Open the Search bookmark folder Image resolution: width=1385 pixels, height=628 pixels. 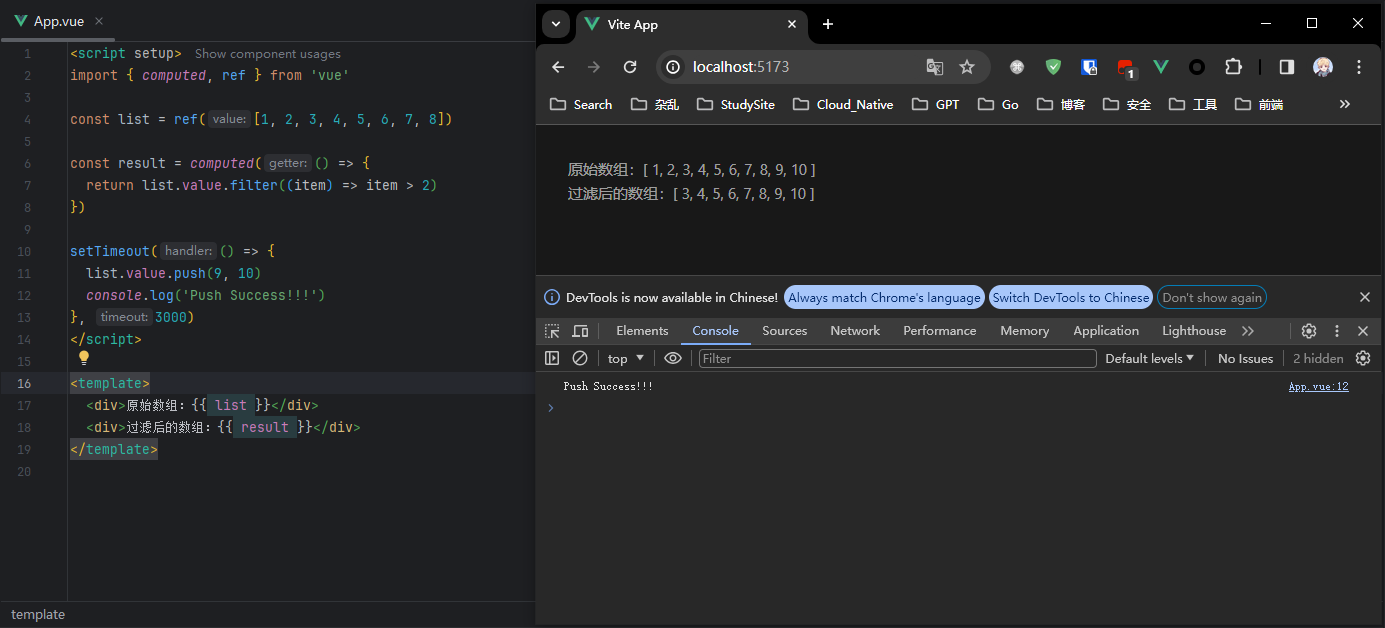click(581, 104)
